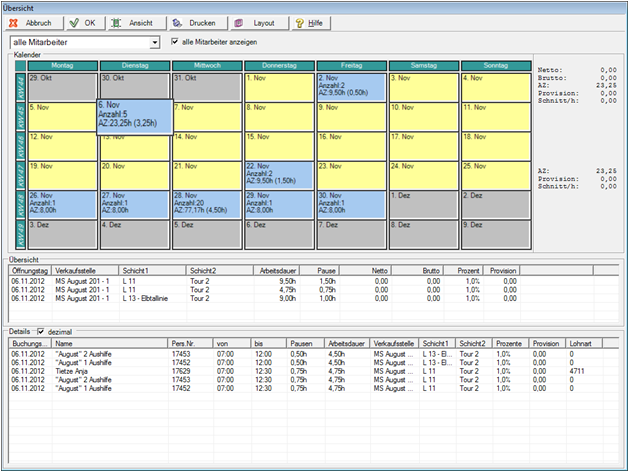Sort Details by bis column header
629x472 pixels.
click(x=269, y=343)
